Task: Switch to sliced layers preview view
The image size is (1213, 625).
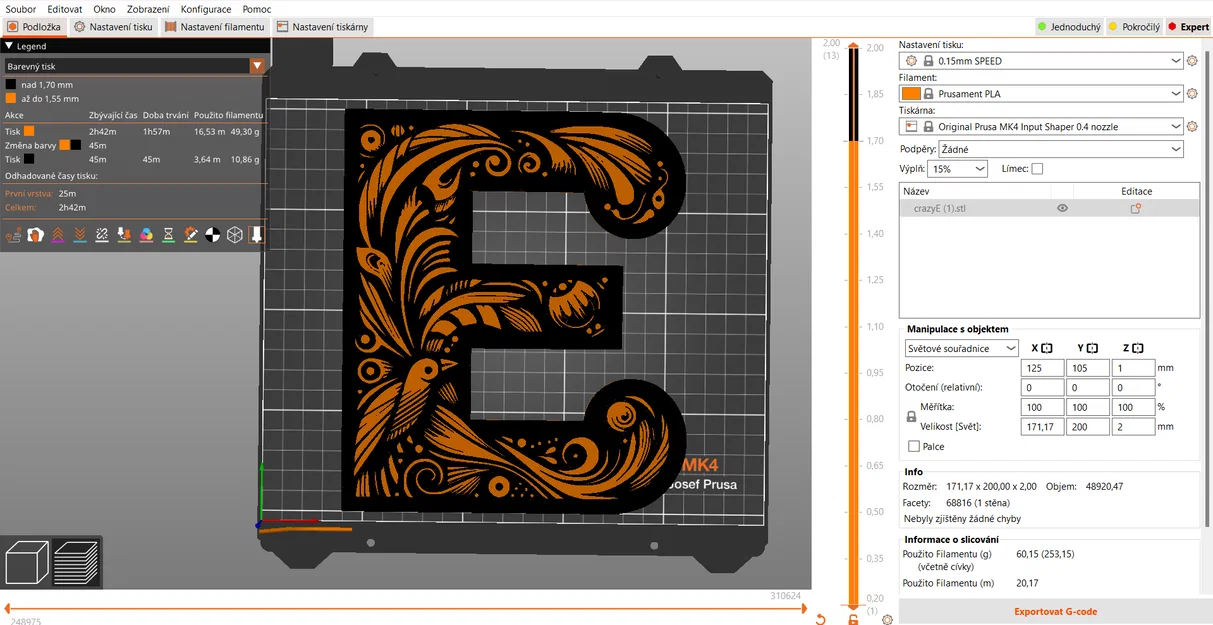Action: (x=76, y=563)
